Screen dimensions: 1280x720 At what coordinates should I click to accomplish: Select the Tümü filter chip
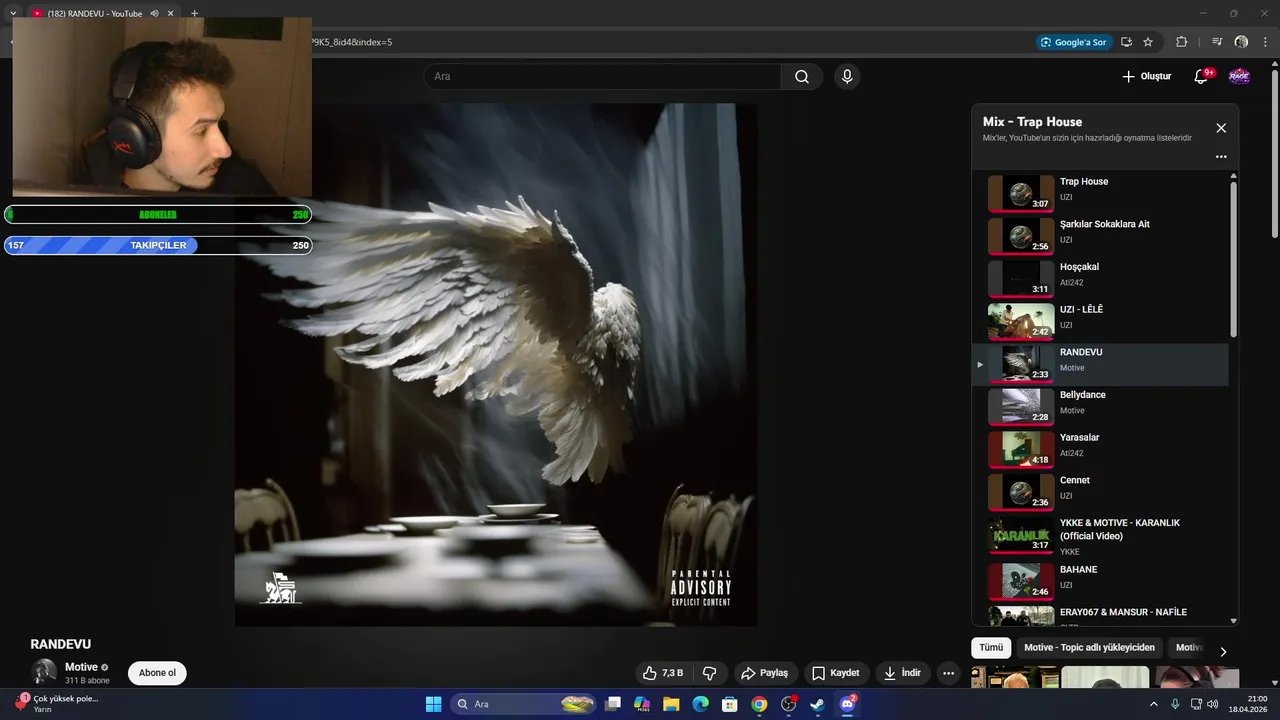(x=991, y=648)
